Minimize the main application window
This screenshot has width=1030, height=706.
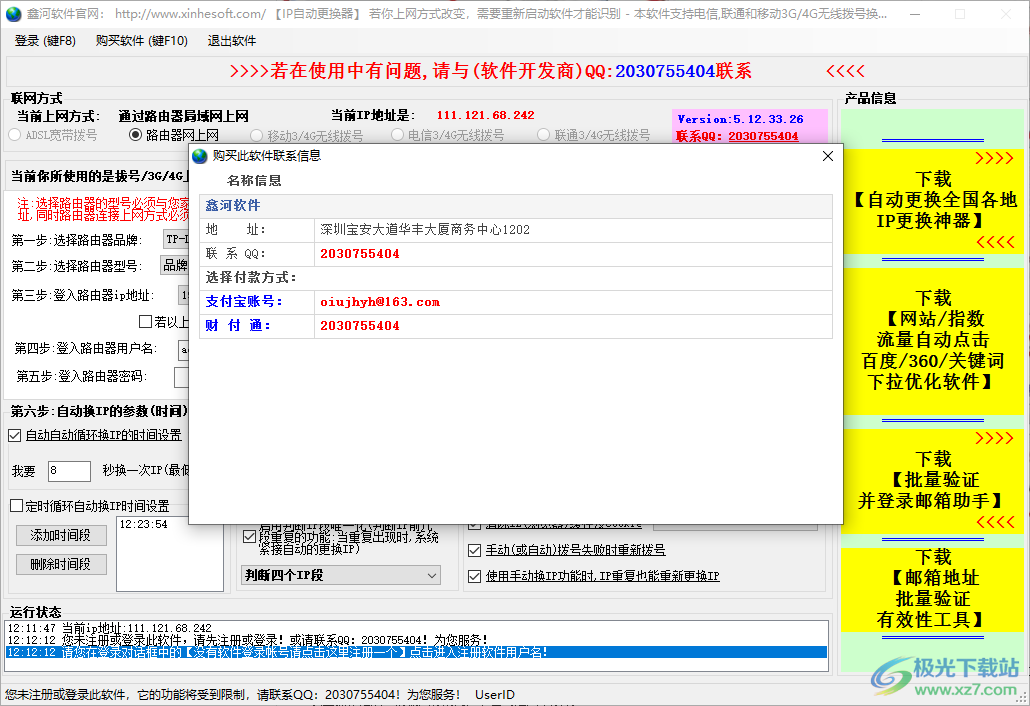915,14
